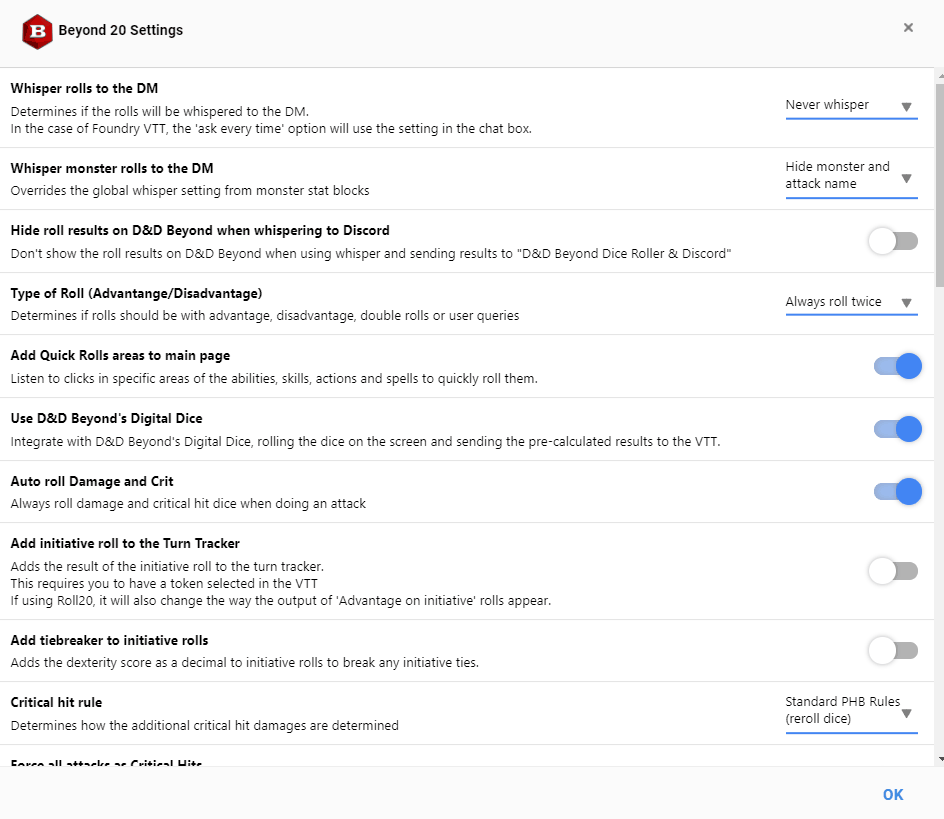The width and height of the screenshot is (944, 819).
Task: Enable hide roll results when whispering to Discord
Action: click(893, 241)
